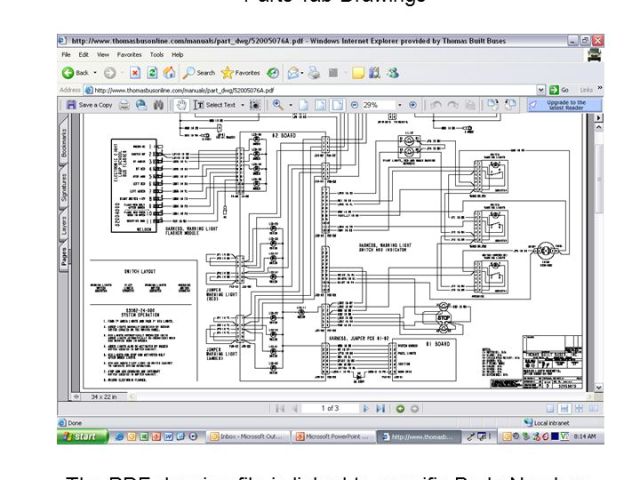Viewport: 640px width, 480px height.
Task: Click the zoom in plus button
Action: coord(412,105)
